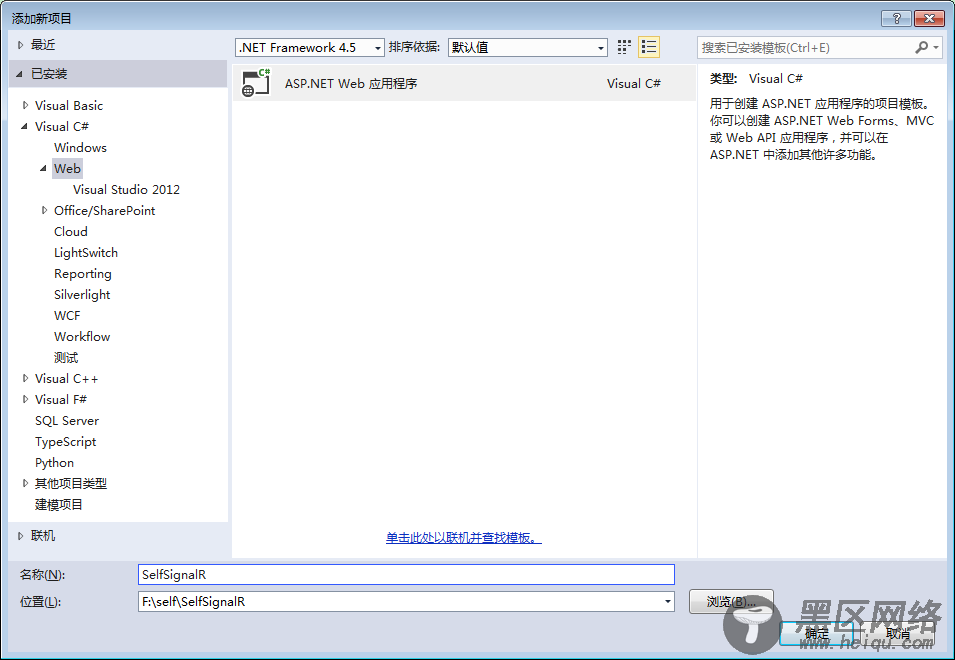Select Visual Basic category label

coord(69,105)
